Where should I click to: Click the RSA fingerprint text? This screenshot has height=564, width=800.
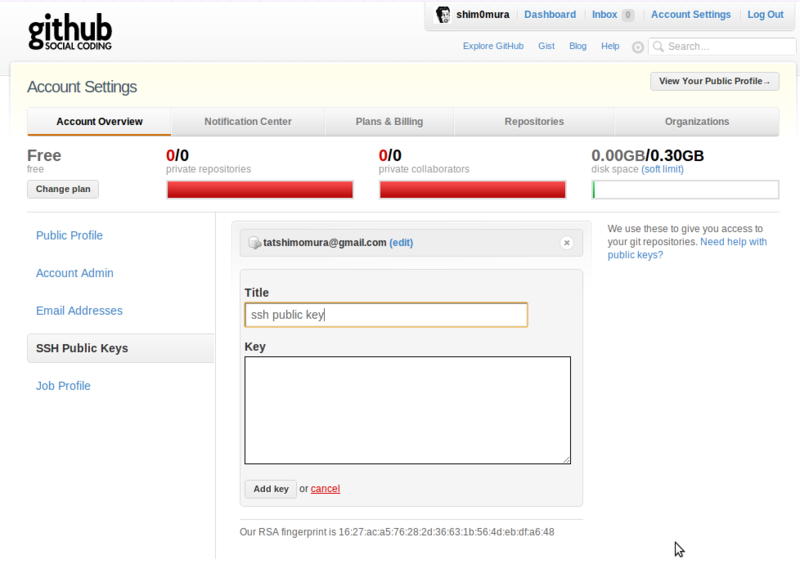click(x=397, y=532)
